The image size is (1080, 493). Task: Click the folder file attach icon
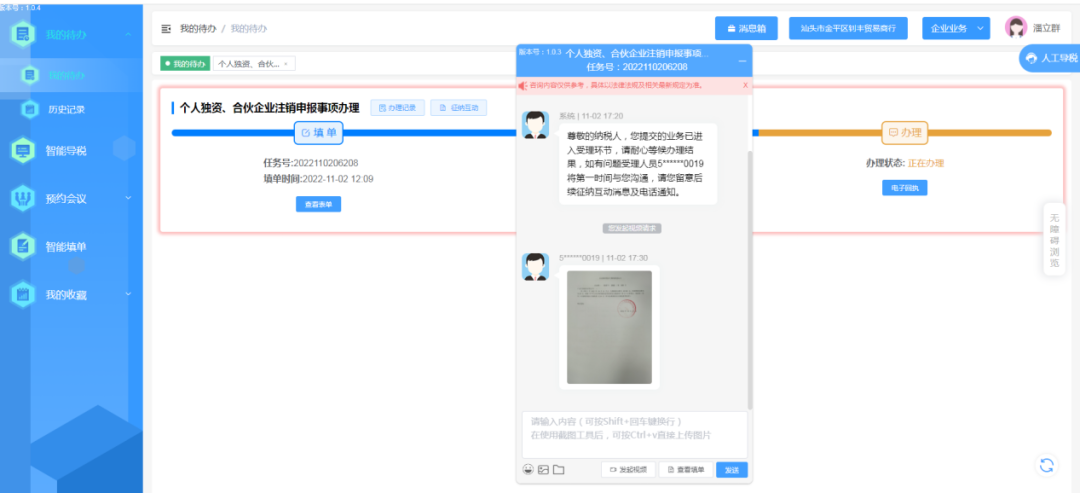559,470
